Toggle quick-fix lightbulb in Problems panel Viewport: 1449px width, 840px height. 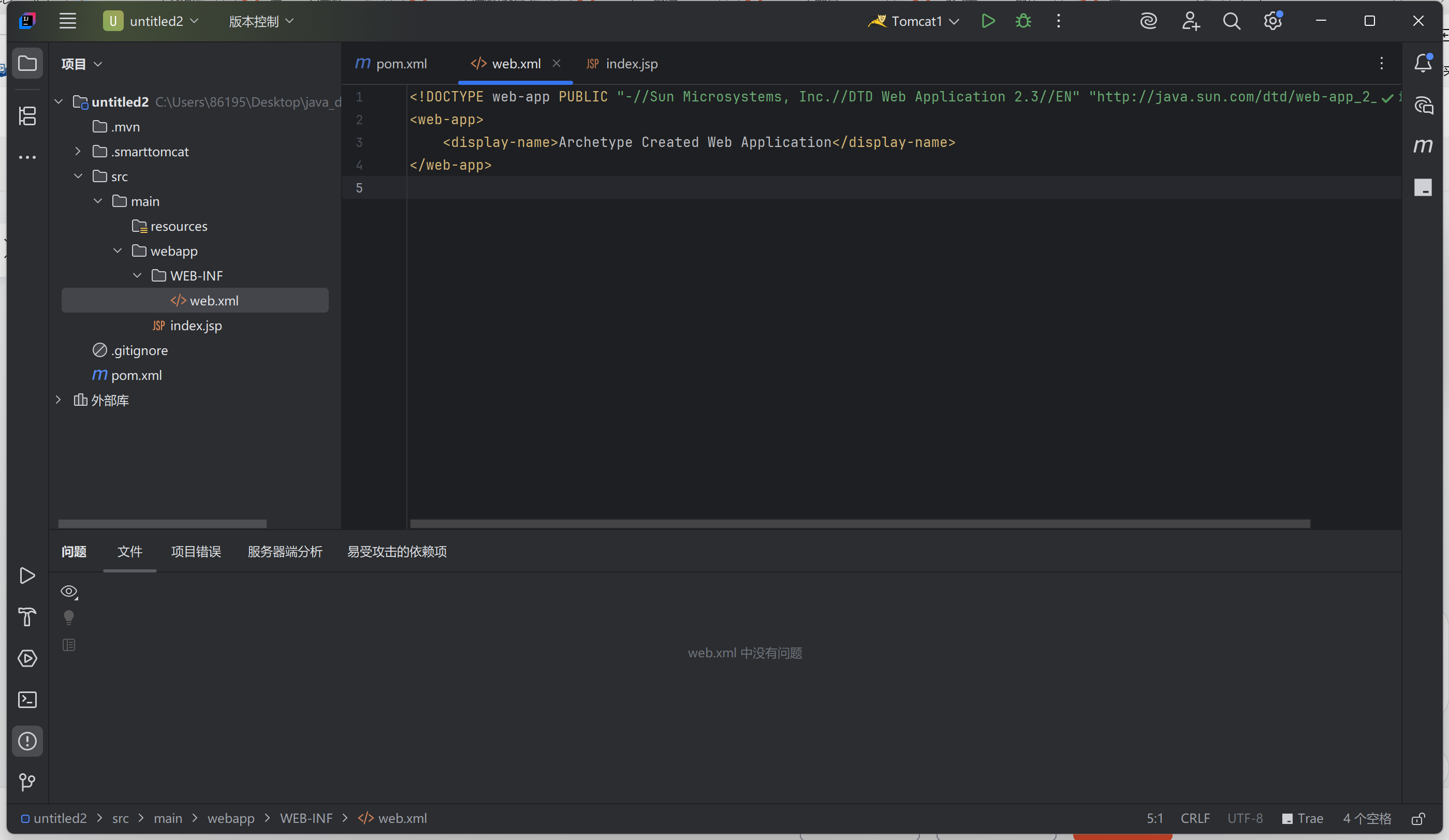pos(69,618)
